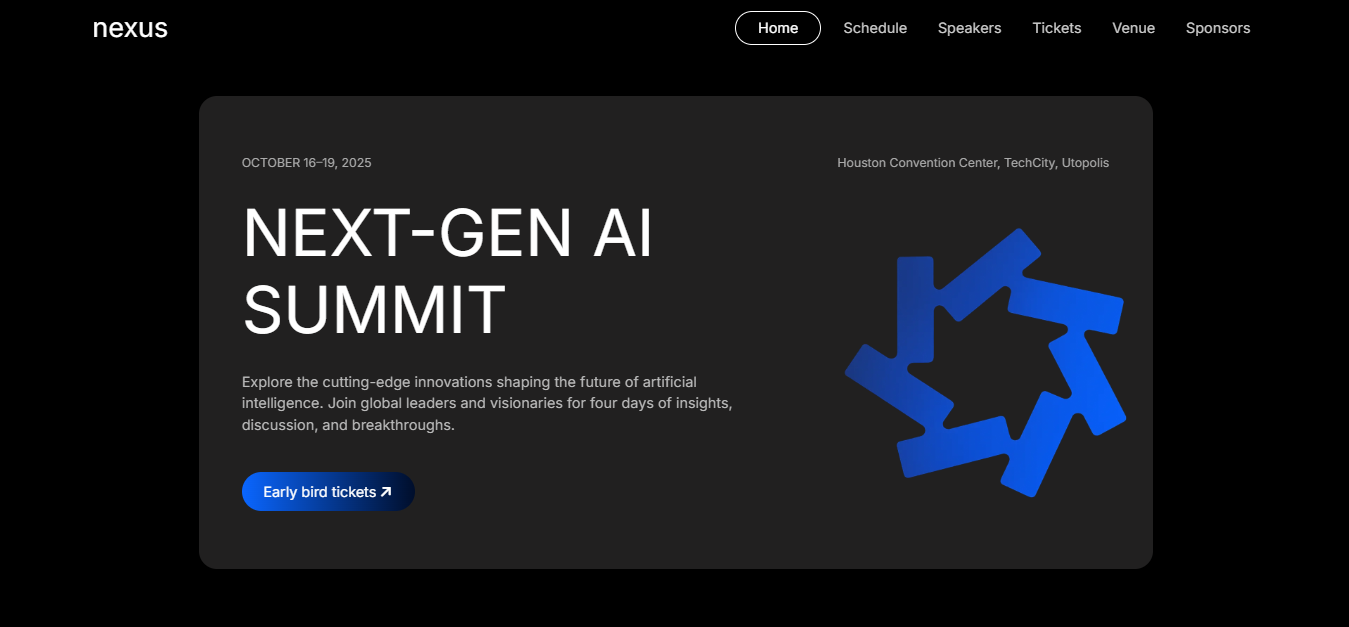Click the word SUMMIT in the headline

[375, 310]
